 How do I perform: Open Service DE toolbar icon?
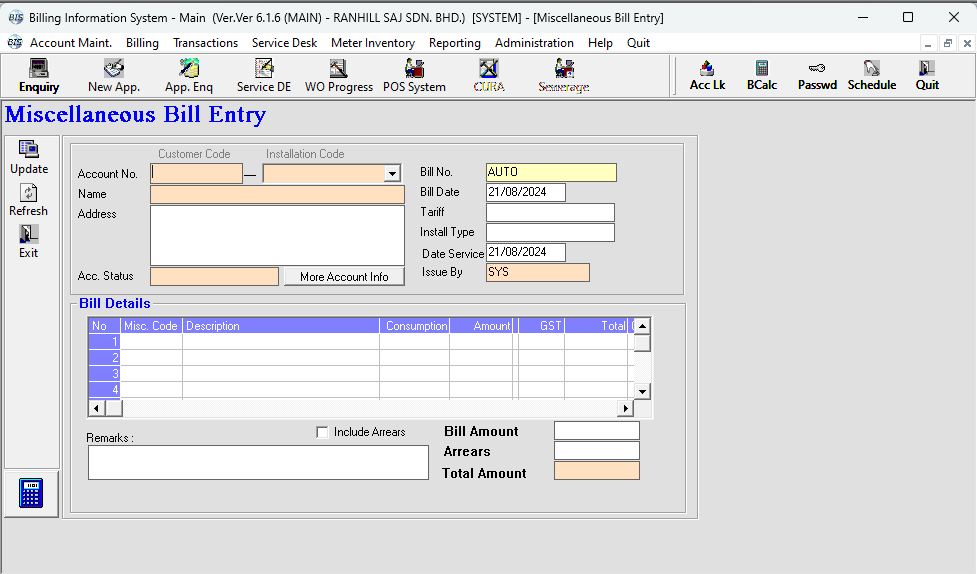pos(264,75)
